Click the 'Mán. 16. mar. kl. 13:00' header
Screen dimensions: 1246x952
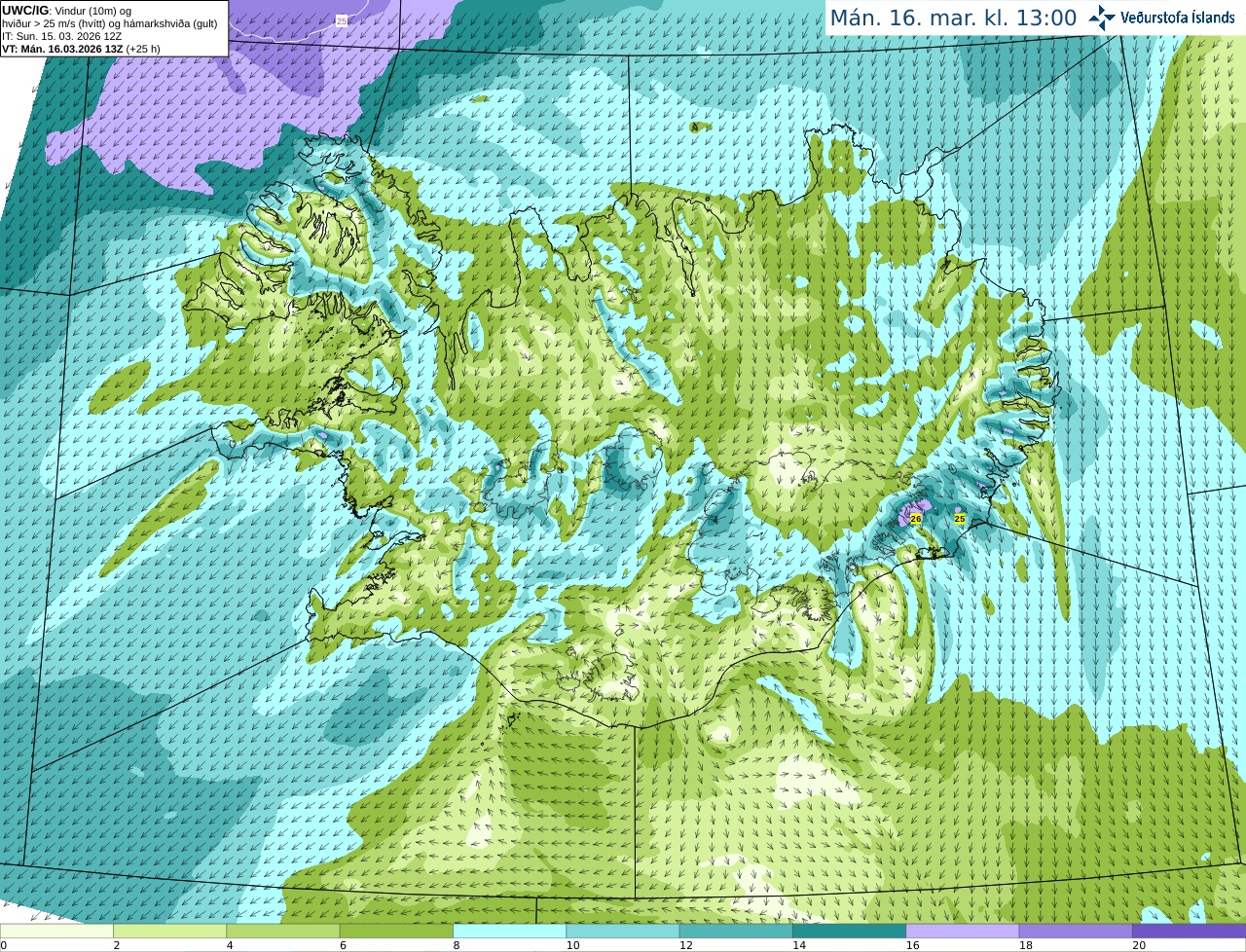pos(953,18)
